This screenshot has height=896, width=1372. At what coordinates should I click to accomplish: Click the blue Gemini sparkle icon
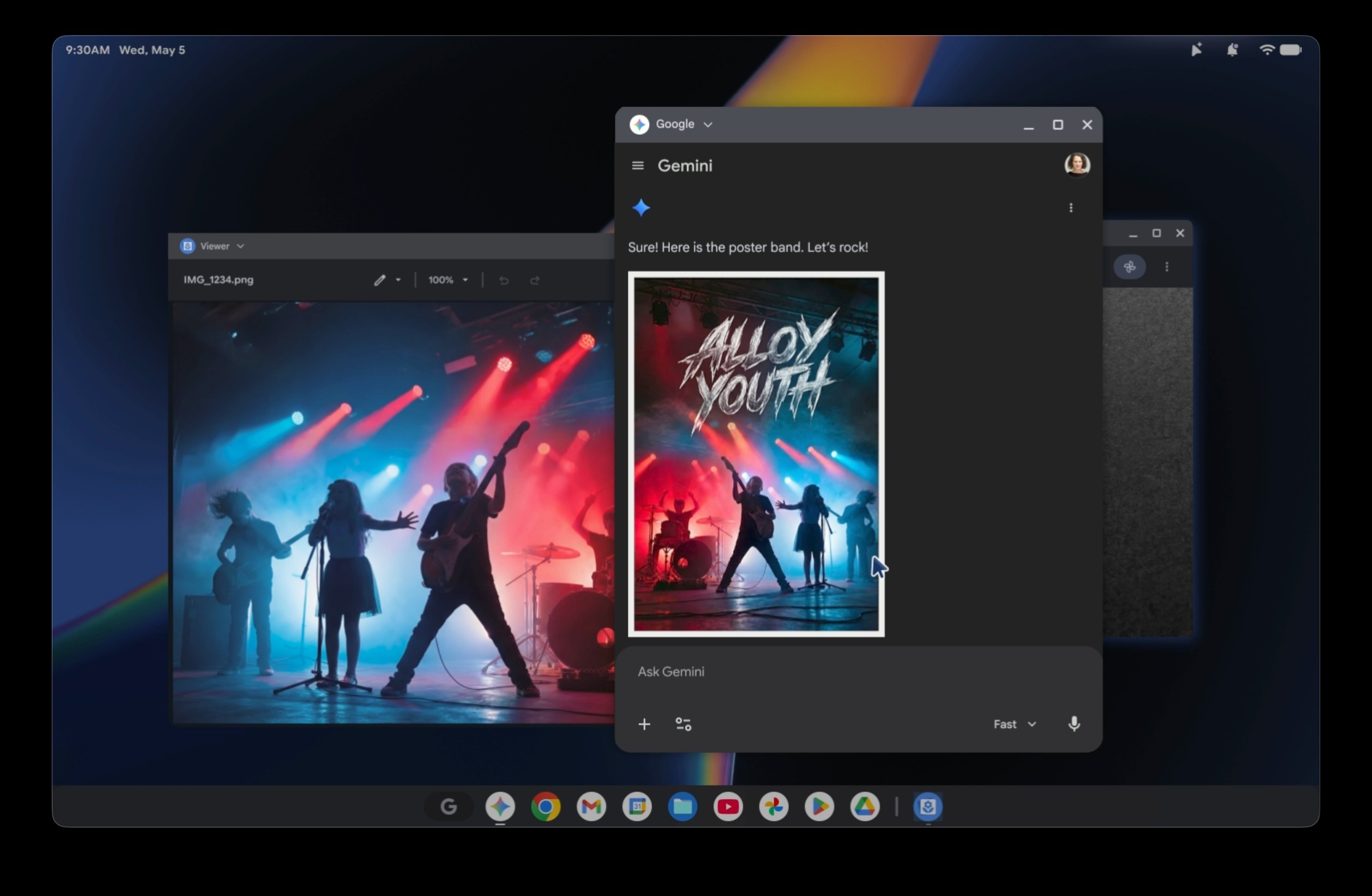pos(641,207)
